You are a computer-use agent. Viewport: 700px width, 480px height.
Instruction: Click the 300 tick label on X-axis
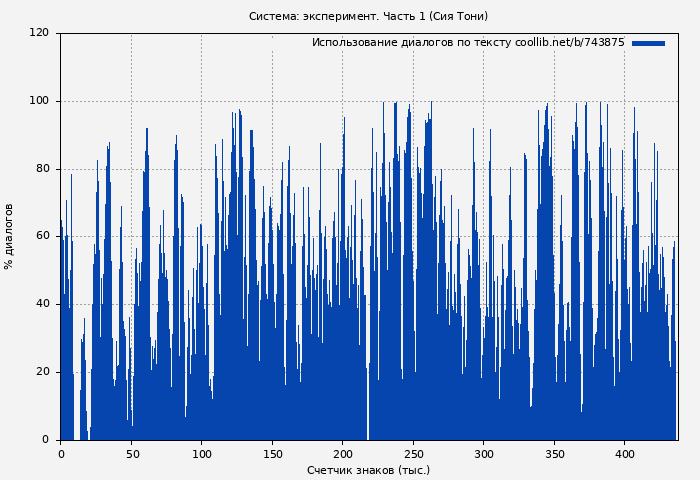[x=483, y=453]
